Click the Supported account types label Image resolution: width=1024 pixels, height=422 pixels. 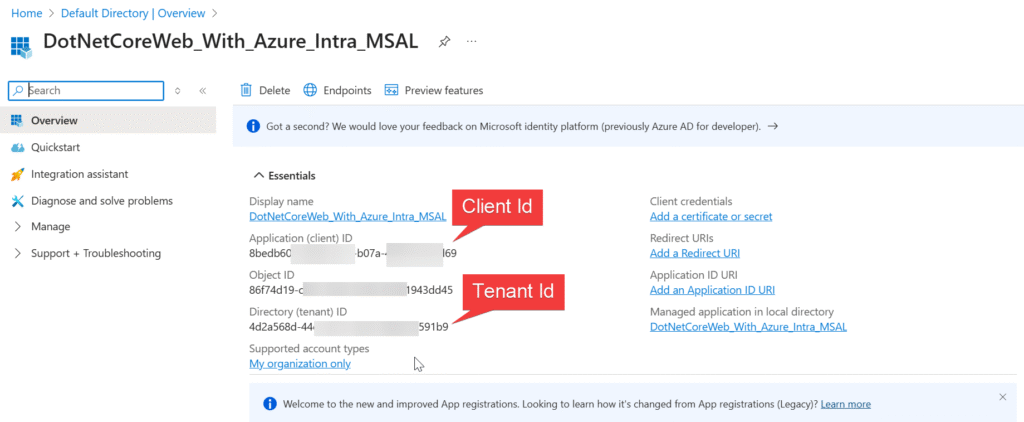pyautogui.click(x=309, y=349)
